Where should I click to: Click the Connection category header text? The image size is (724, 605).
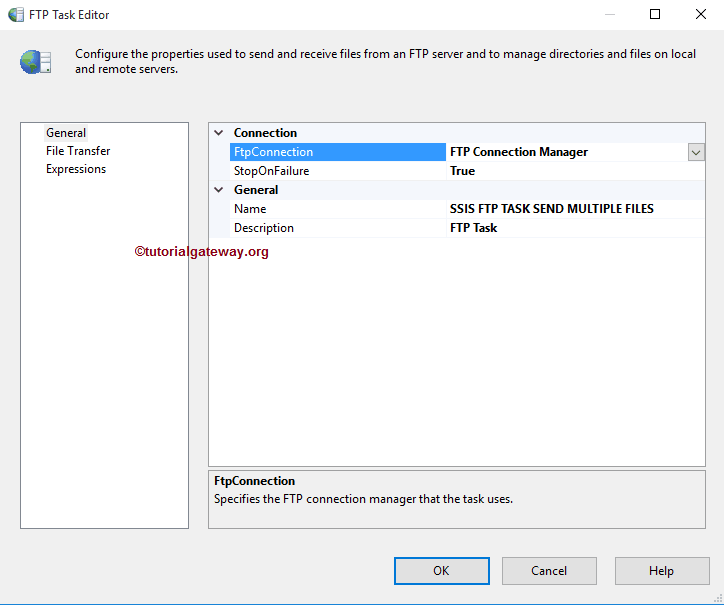pyautogui.click(x=265, y=133)
